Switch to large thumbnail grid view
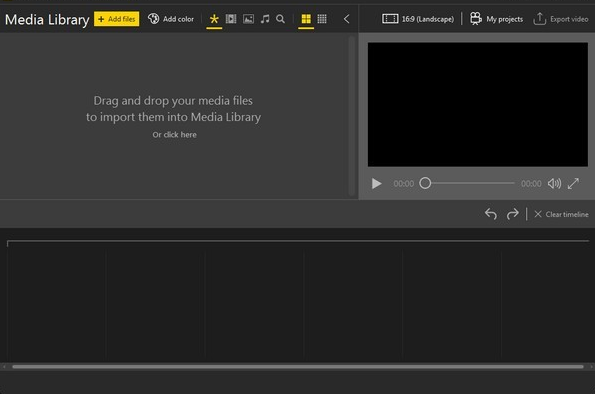595x394 pixels. pos(306,19)
